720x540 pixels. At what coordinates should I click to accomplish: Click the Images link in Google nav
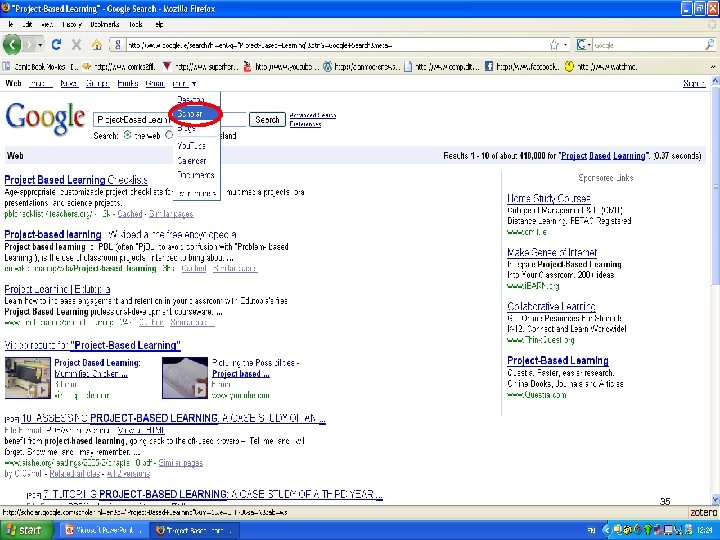40,84
